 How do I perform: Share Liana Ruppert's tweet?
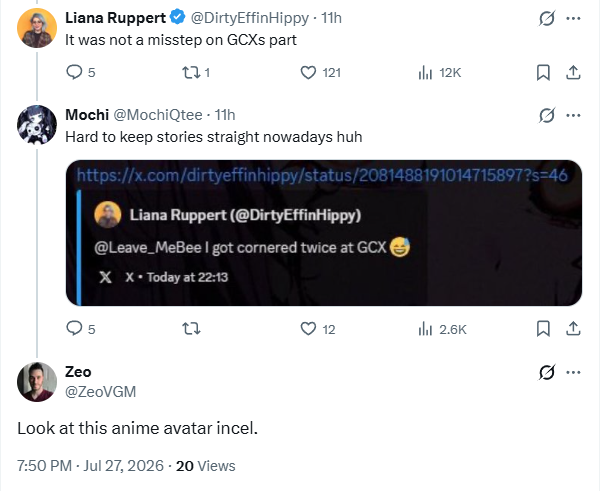pos(573,72)
